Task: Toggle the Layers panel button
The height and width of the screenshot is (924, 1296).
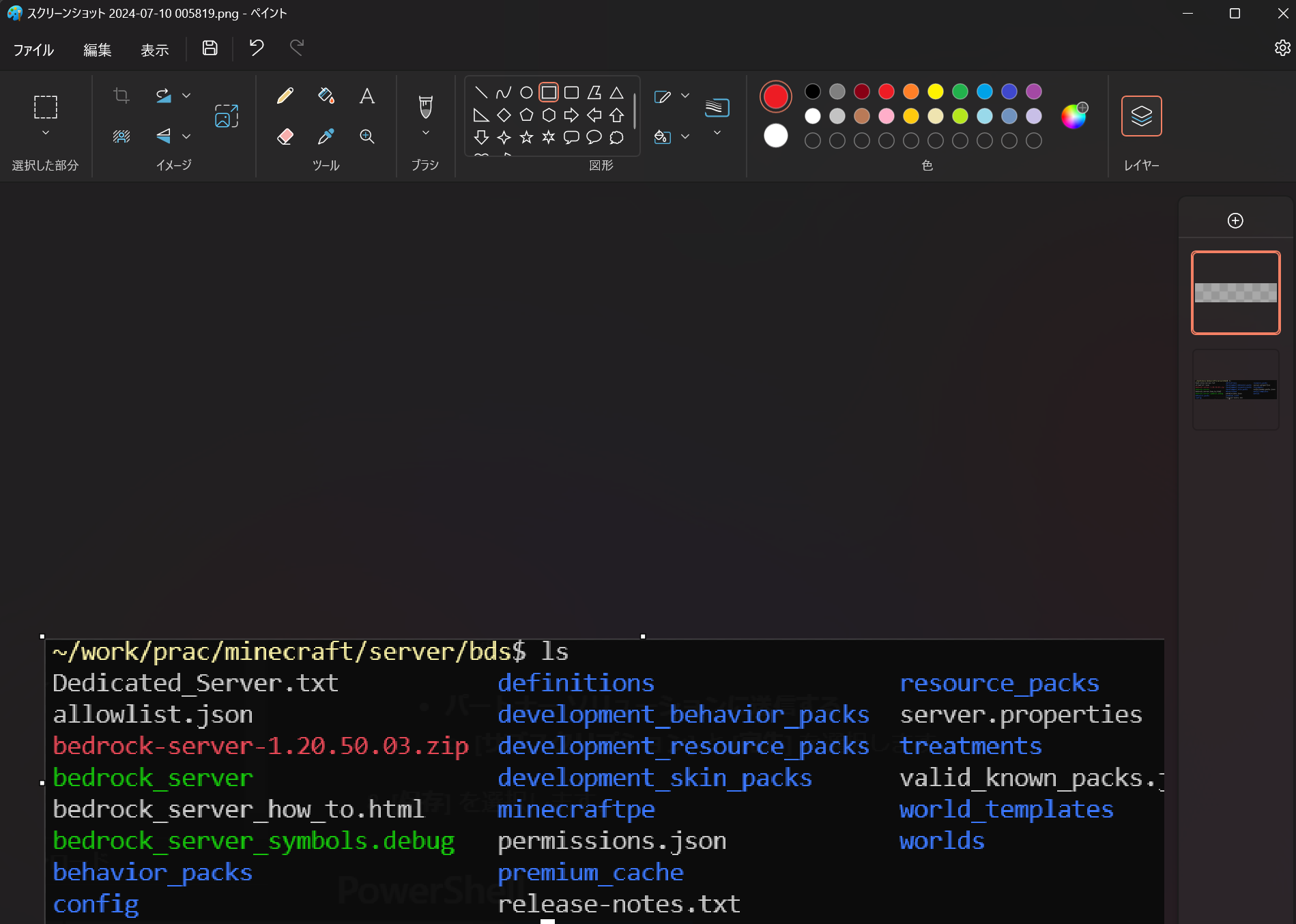Action: (x=1141, y=116)
